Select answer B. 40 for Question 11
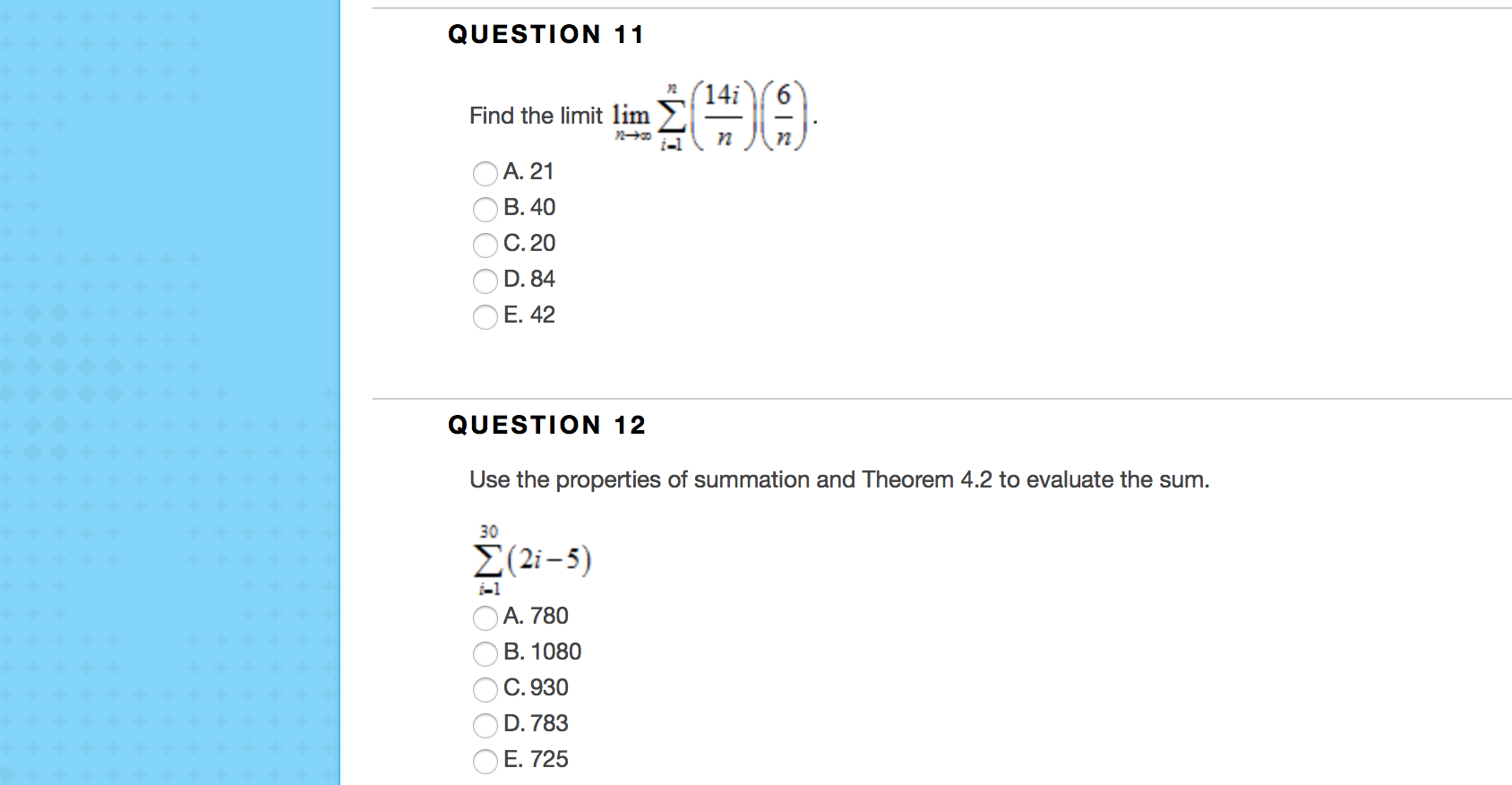The height and width of the screenshot is (785, 1512). pyautogui.click(x=485, y=209)
